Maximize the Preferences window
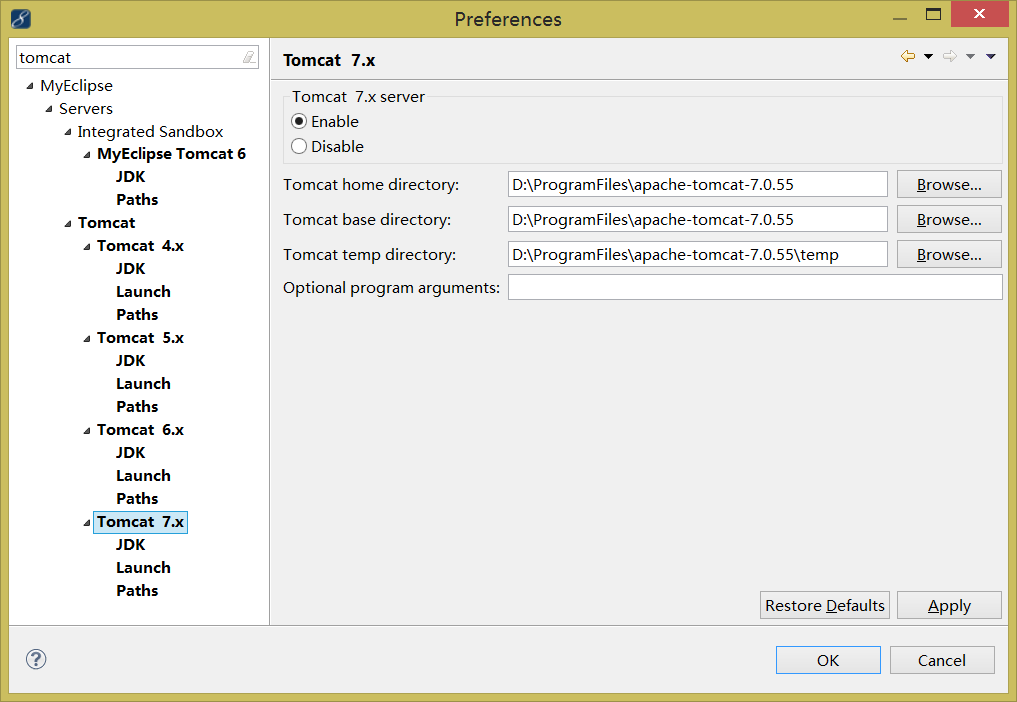This screenshot has width=1017, height=702. (x=933, y=14)
